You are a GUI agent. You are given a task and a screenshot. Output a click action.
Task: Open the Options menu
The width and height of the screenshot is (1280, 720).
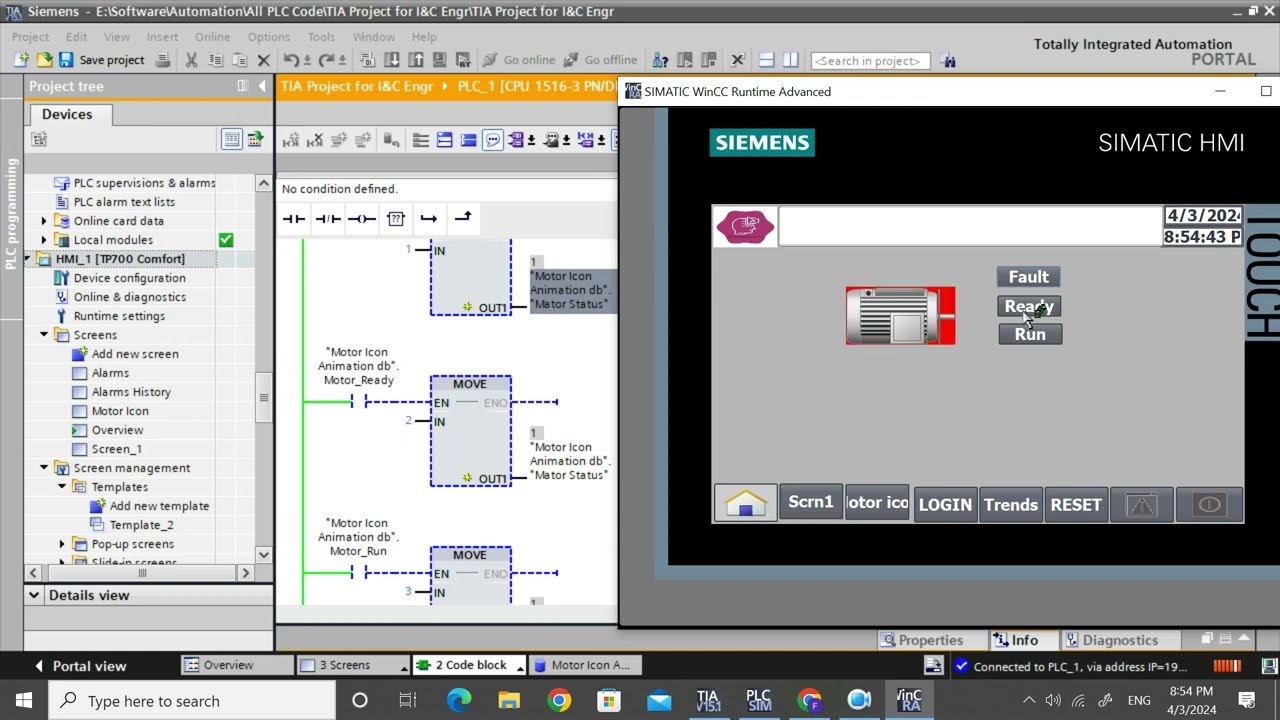tap(269, 37)
